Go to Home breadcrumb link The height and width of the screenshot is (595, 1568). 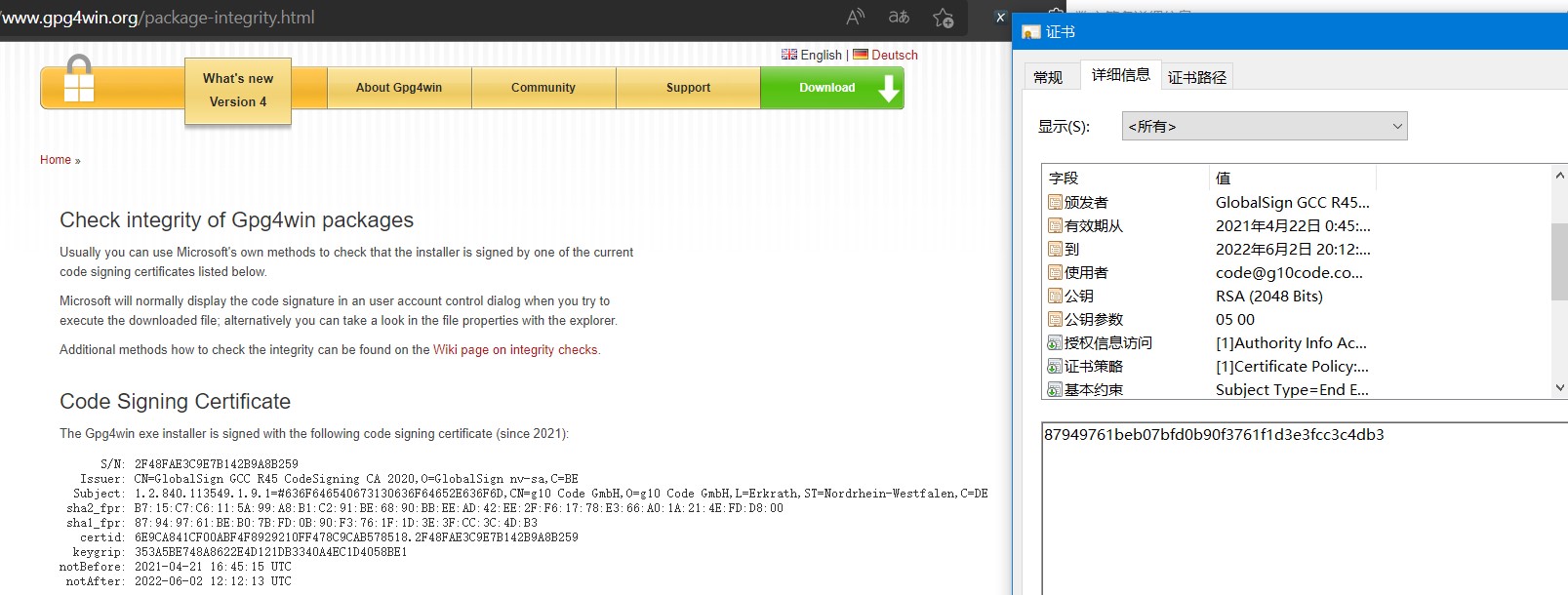point(56,160)
